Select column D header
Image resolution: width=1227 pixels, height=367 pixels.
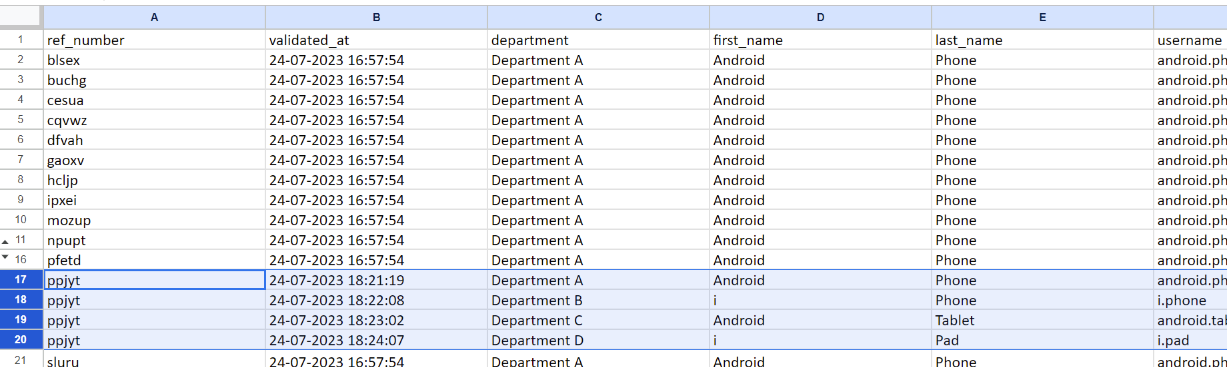pyautogui.click(x=820, y=17)
